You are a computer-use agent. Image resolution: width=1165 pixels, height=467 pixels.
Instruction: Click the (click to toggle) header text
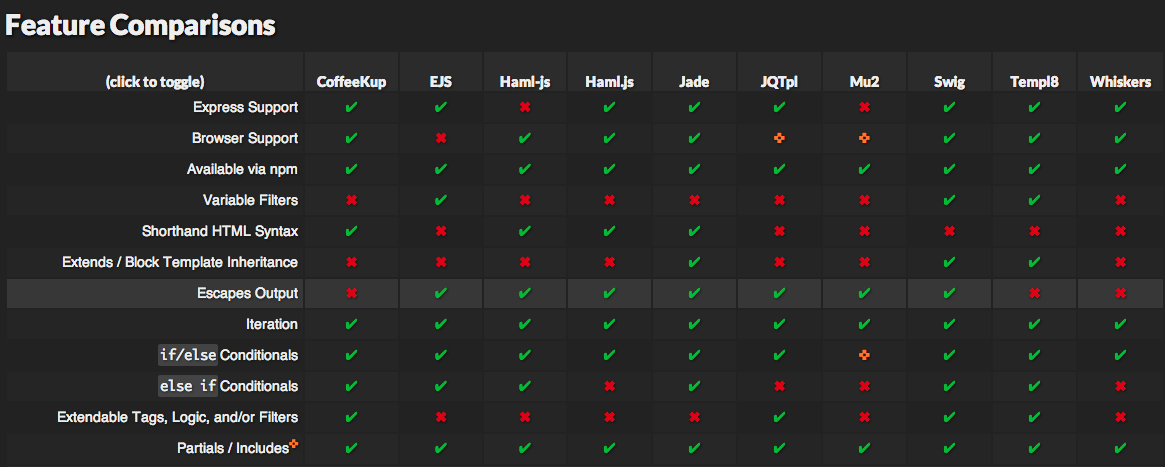(155, 82)
